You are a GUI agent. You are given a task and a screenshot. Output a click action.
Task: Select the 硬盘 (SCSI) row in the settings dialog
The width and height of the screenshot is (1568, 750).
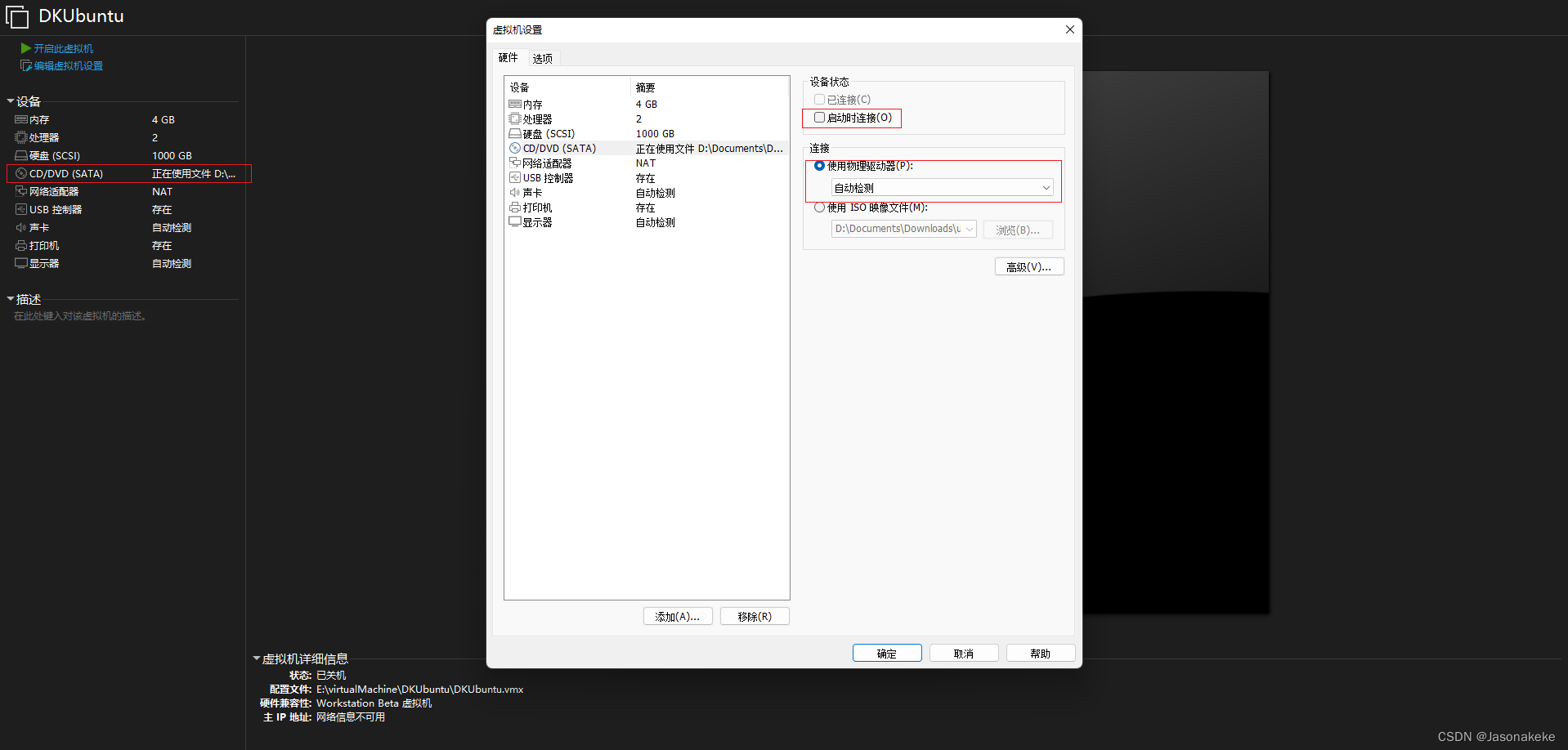pos(647,133)
